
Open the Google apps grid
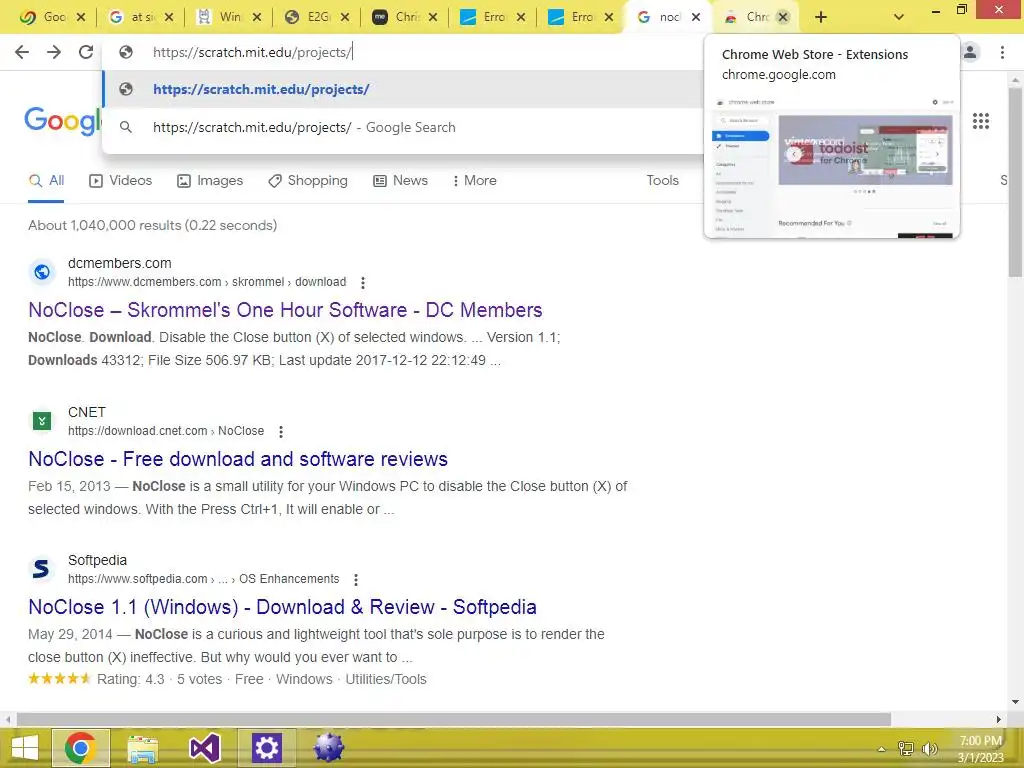(980, 121)
